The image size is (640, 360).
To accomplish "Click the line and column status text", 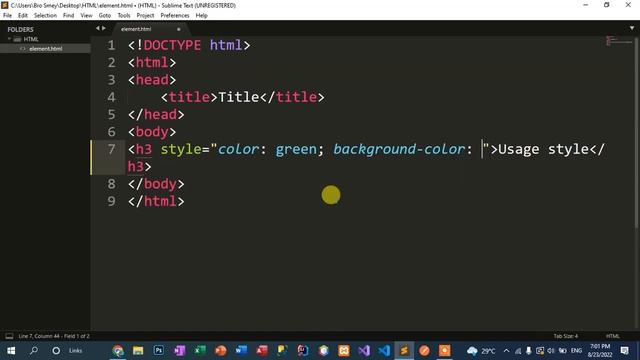I will point(54,336).
